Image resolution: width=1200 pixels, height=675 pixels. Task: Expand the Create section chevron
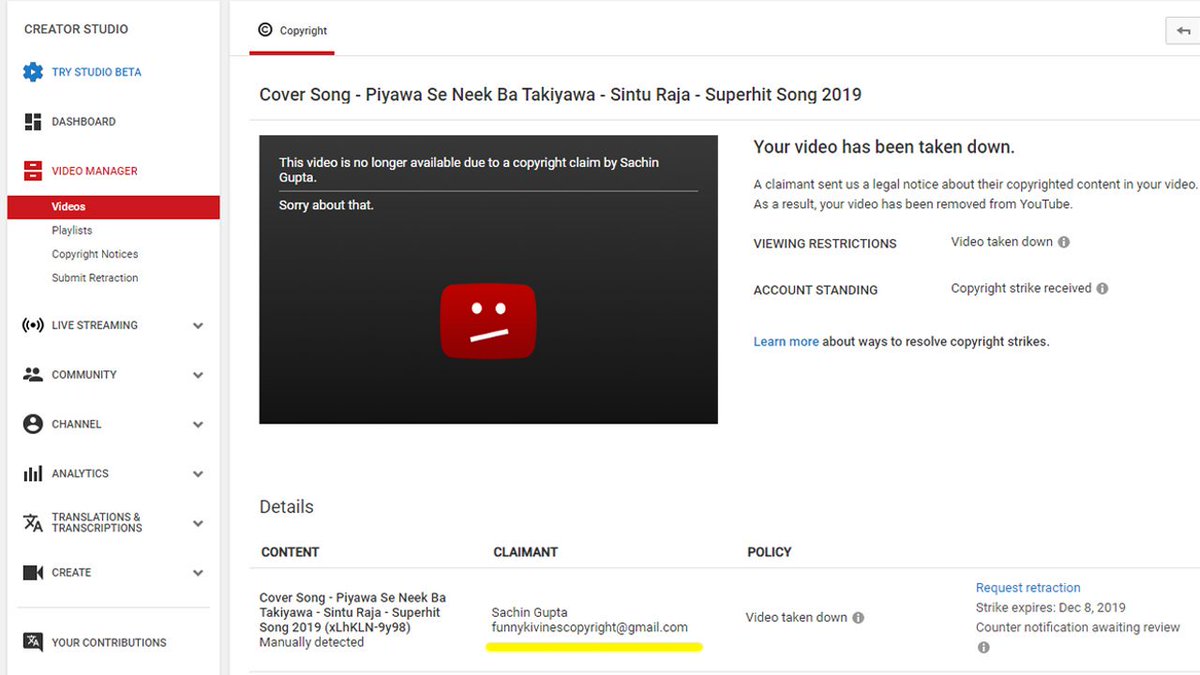click(198, 574)
